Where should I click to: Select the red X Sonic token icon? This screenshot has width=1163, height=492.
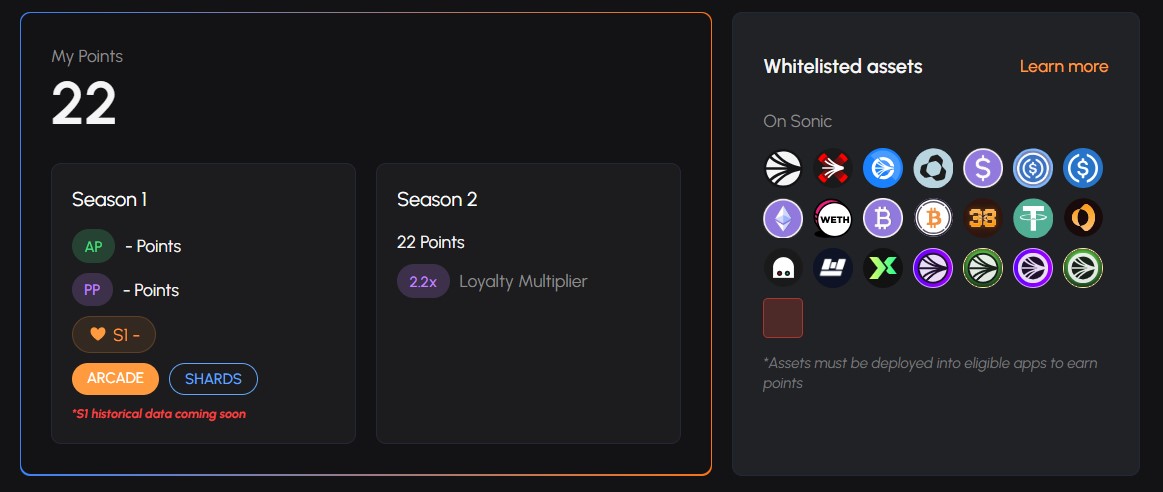[833, 168]
